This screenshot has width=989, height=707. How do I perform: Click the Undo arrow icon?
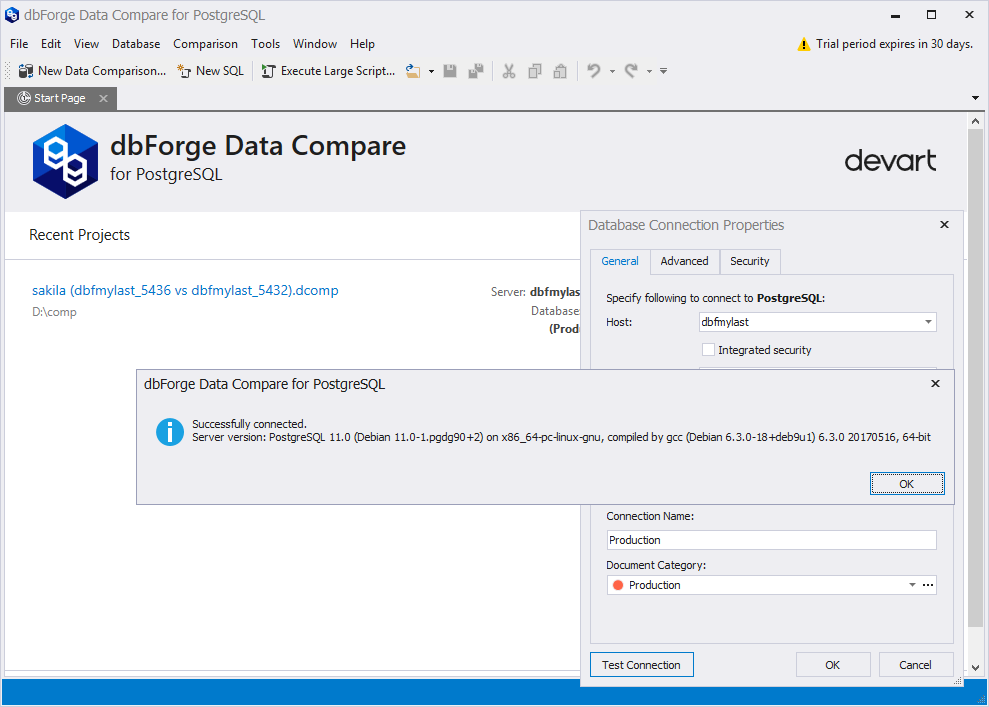click(594, 71)
